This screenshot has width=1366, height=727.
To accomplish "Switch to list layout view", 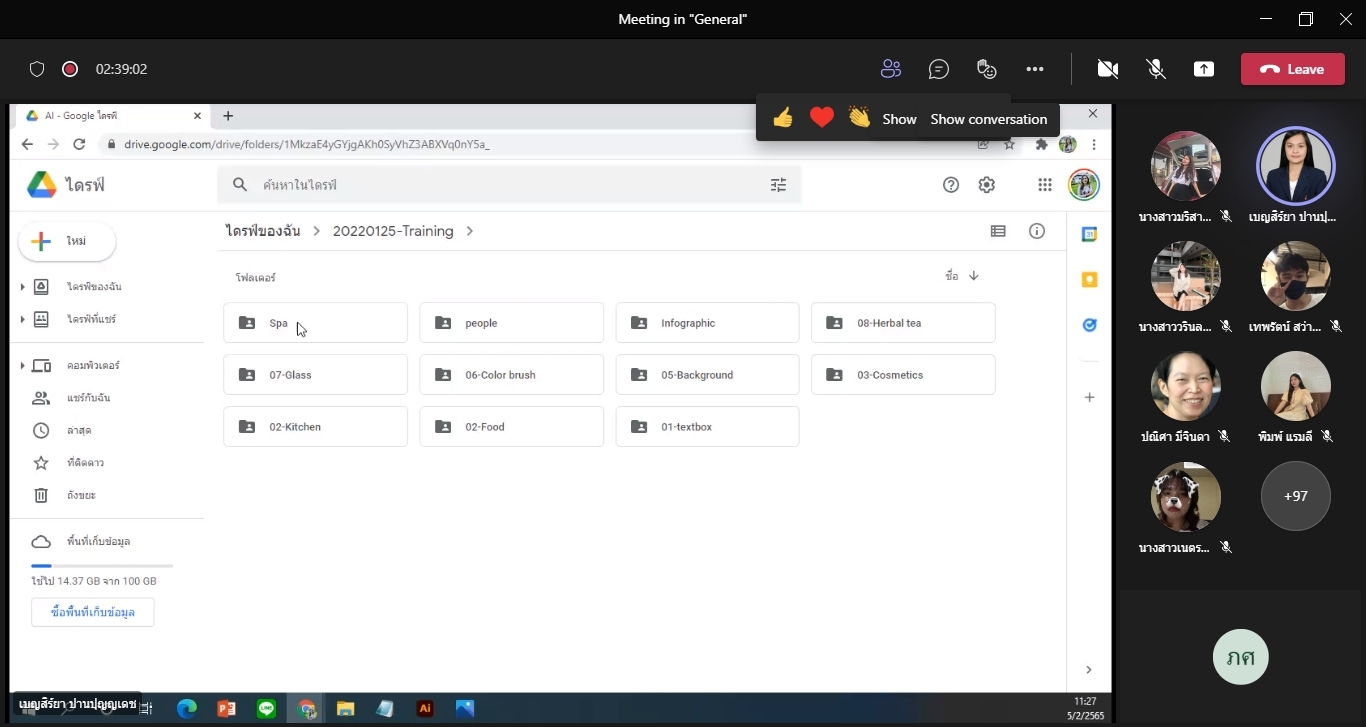I will pos(998,231).
